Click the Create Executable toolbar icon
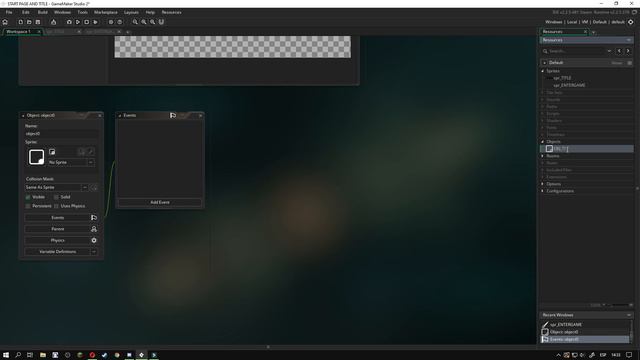This screenshot has width=640, height=360. [x=53, y=22]
